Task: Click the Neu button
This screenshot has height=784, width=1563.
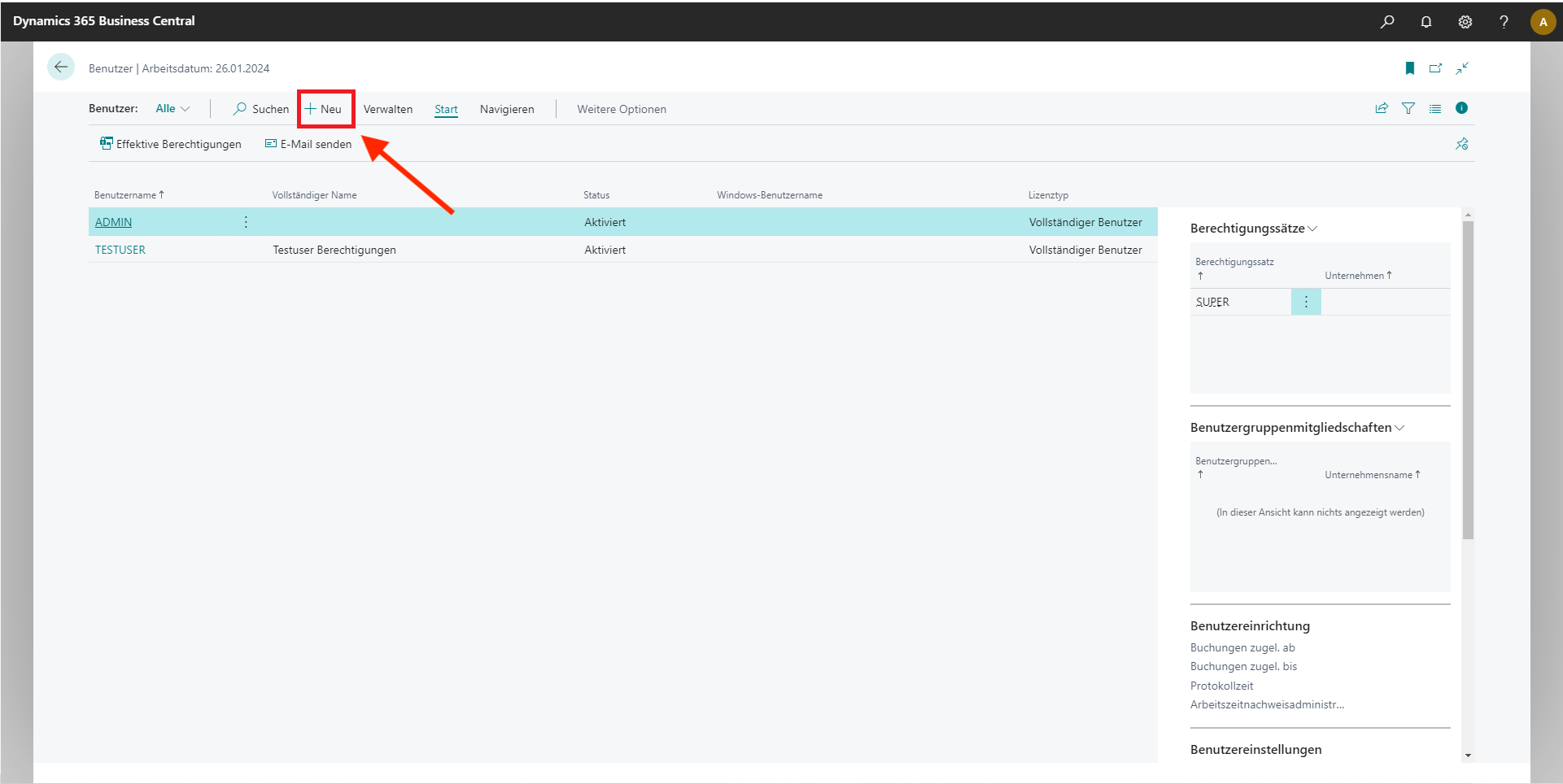Action: pos(325,109)
